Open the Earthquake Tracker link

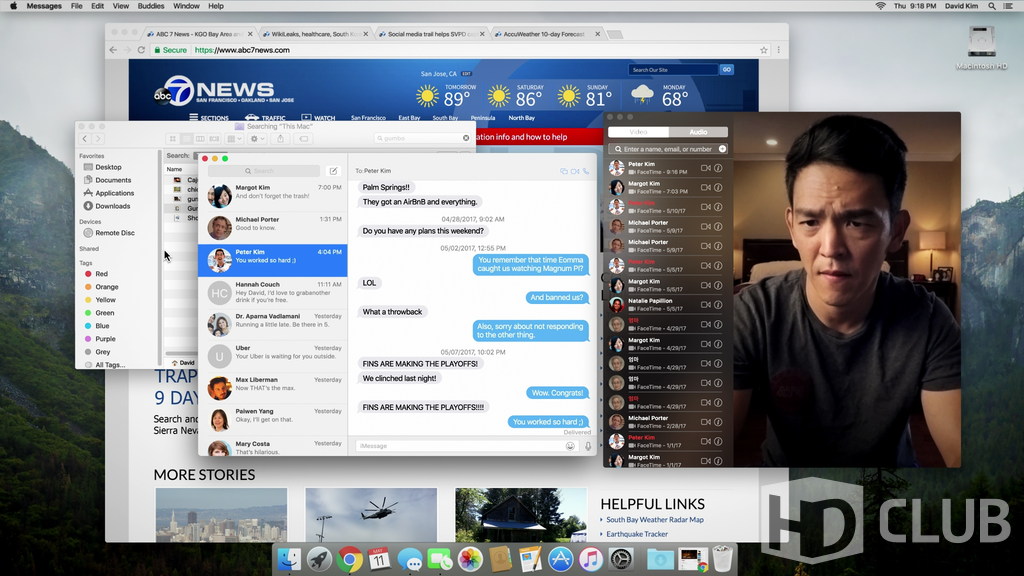637,534
